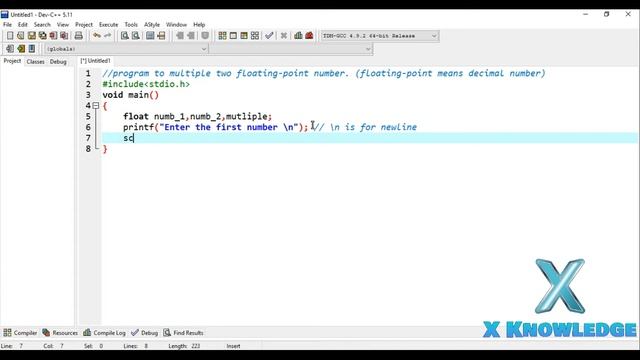This screenshot has width=640, height=360.
Task: Click the #include<stdio.h> code line
Action: (x=146, y=84)
